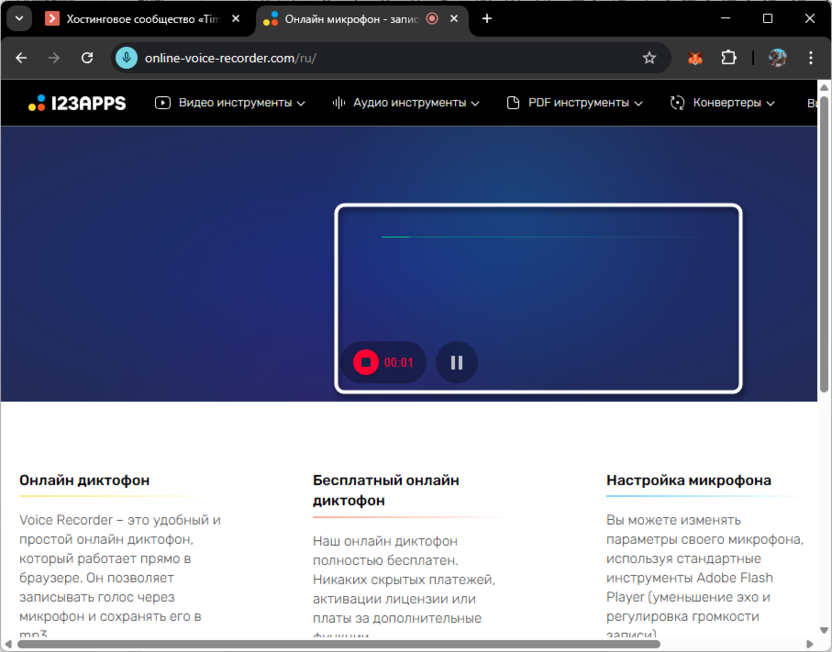Click microphone permission icon in address bar
This screenshot has height=652, width=832.
pyautogui.click(x=126, y=58)
